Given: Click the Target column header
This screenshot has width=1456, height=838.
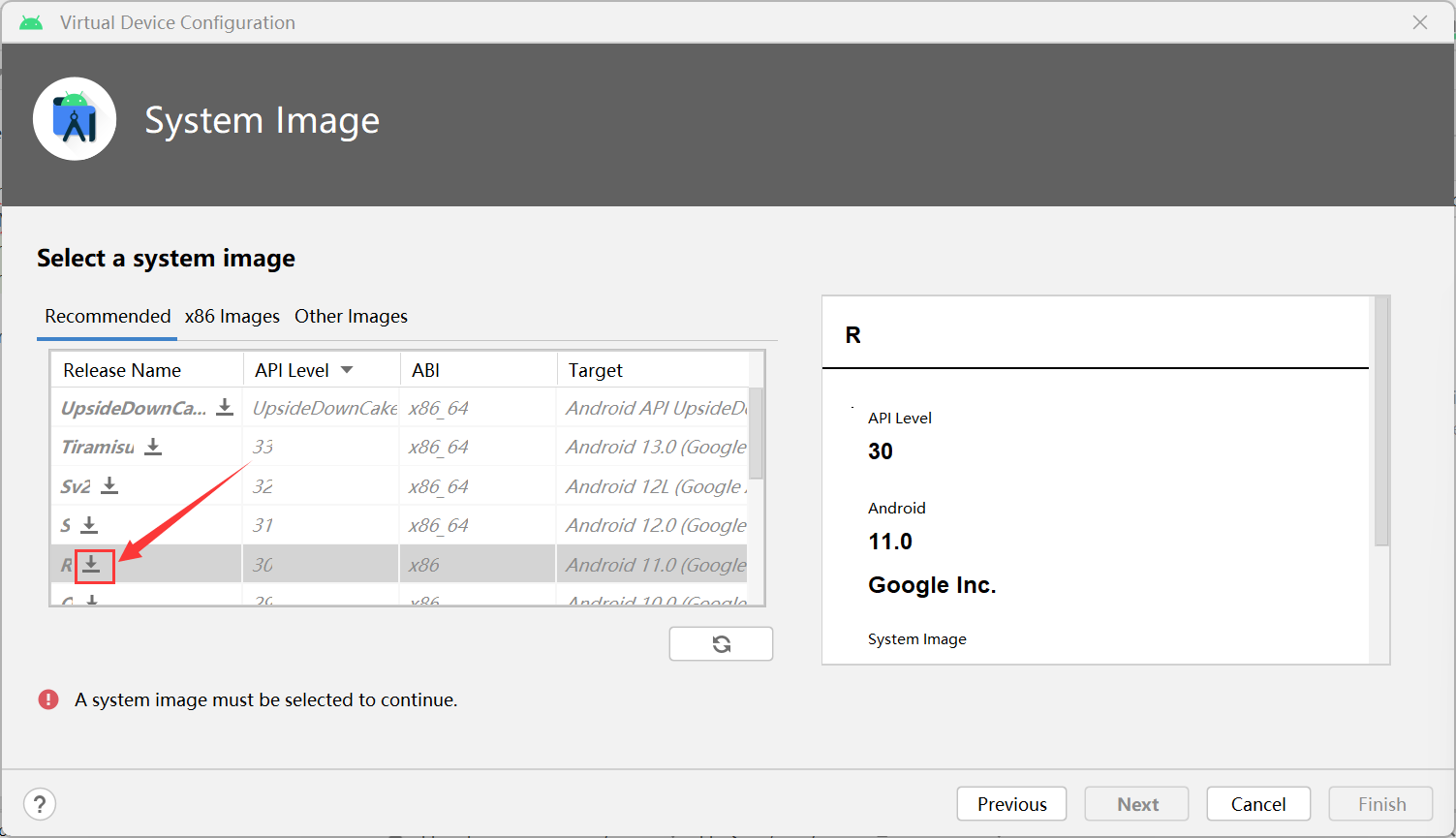Looking at the screenshot, I should click(x=653, y=370).
